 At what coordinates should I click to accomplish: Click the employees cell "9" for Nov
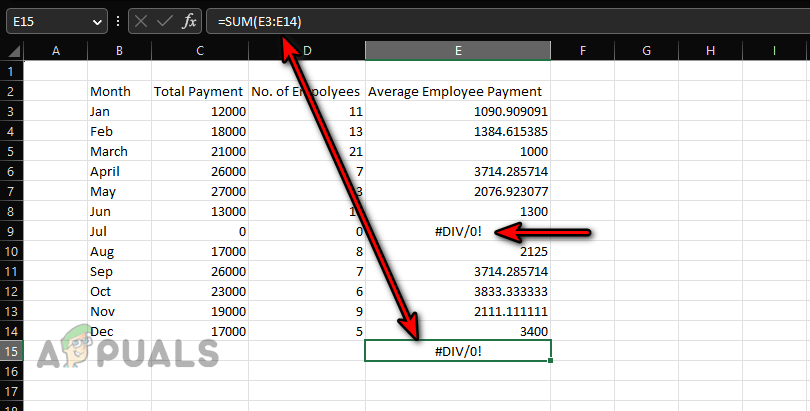[307, 311]
